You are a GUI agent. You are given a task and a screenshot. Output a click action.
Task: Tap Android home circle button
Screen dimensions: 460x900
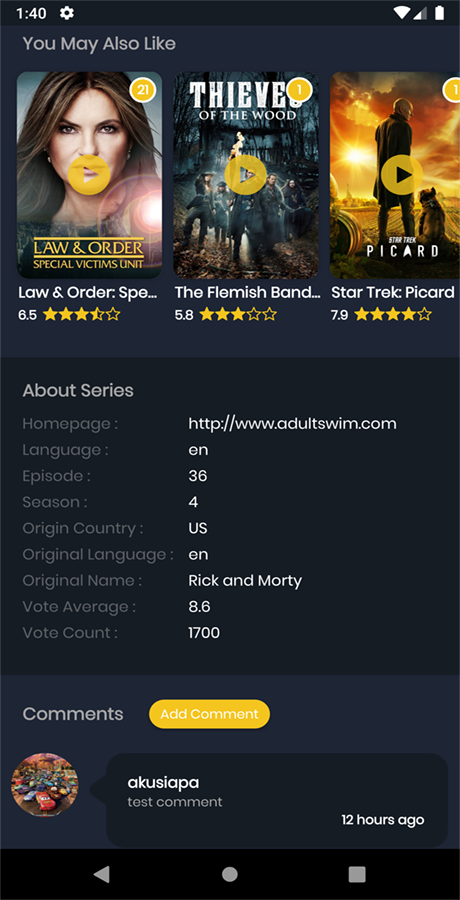(230, 874)
